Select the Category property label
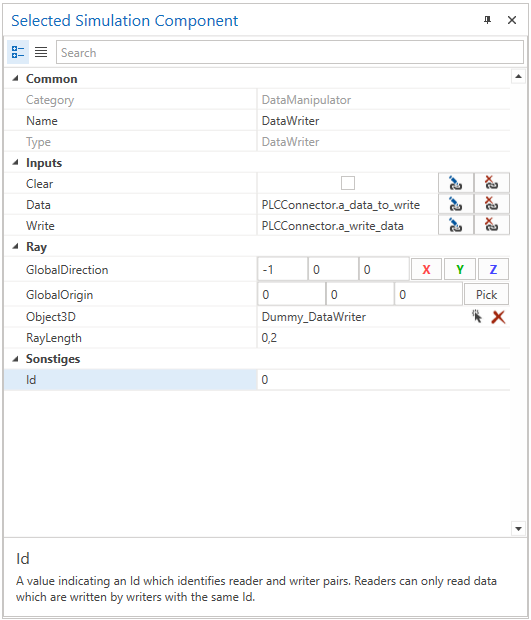 pos(50,100)
